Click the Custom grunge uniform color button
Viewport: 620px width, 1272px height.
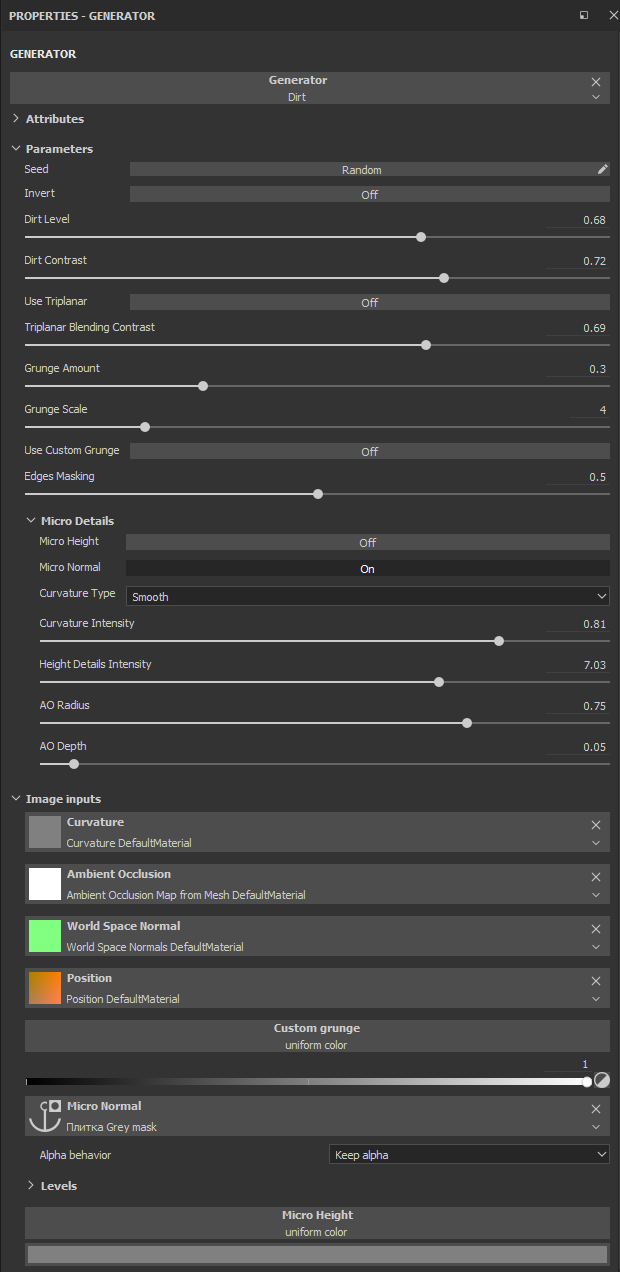(x=316, y=1036)
